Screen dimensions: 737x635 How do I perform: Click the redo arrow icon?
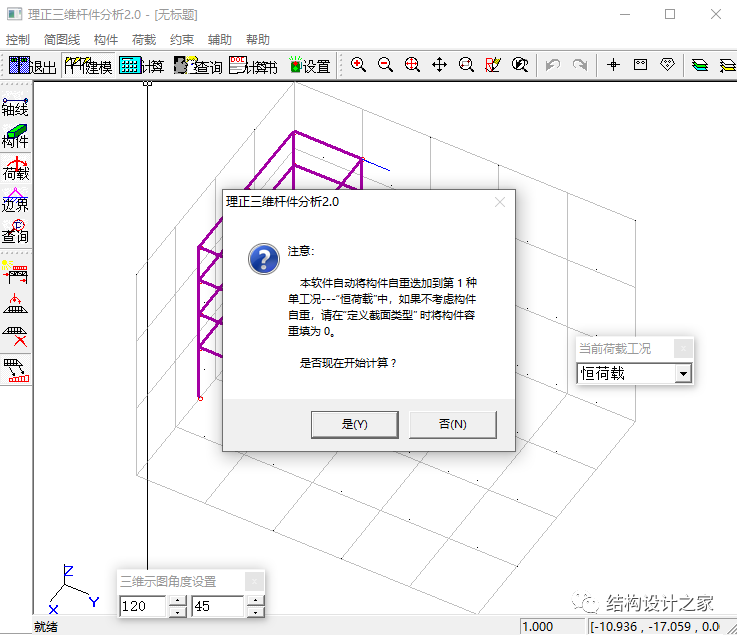[x=580, y=64]
